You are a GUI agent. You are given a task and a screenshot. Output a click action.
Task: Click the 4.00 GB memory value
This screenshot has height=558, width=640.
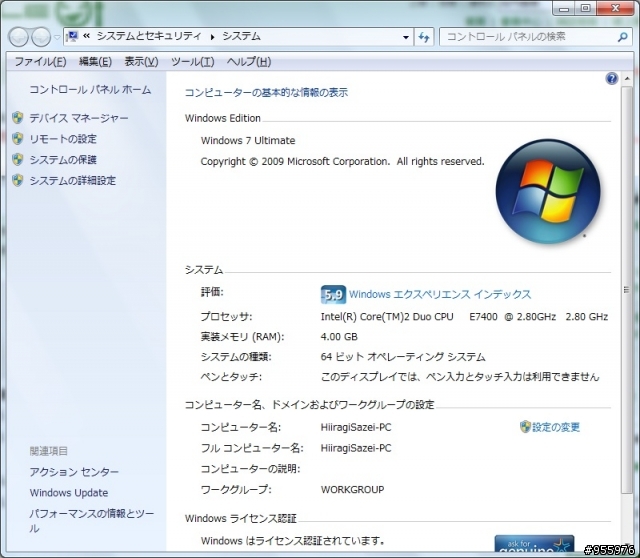tap(339, 337)
